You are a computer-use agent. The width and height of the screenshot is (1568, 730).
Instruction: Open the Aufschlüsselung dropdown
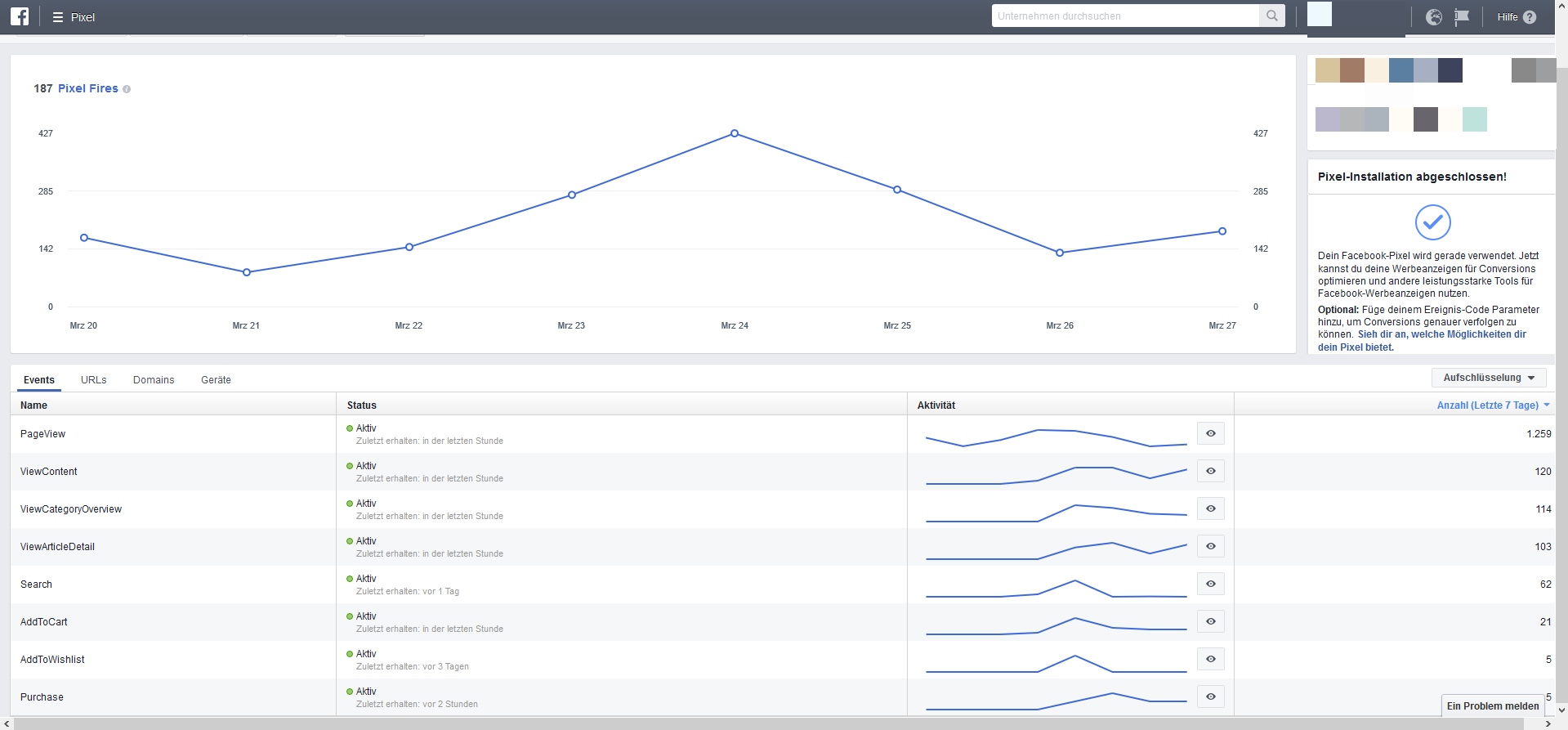tap(1489, 378)
